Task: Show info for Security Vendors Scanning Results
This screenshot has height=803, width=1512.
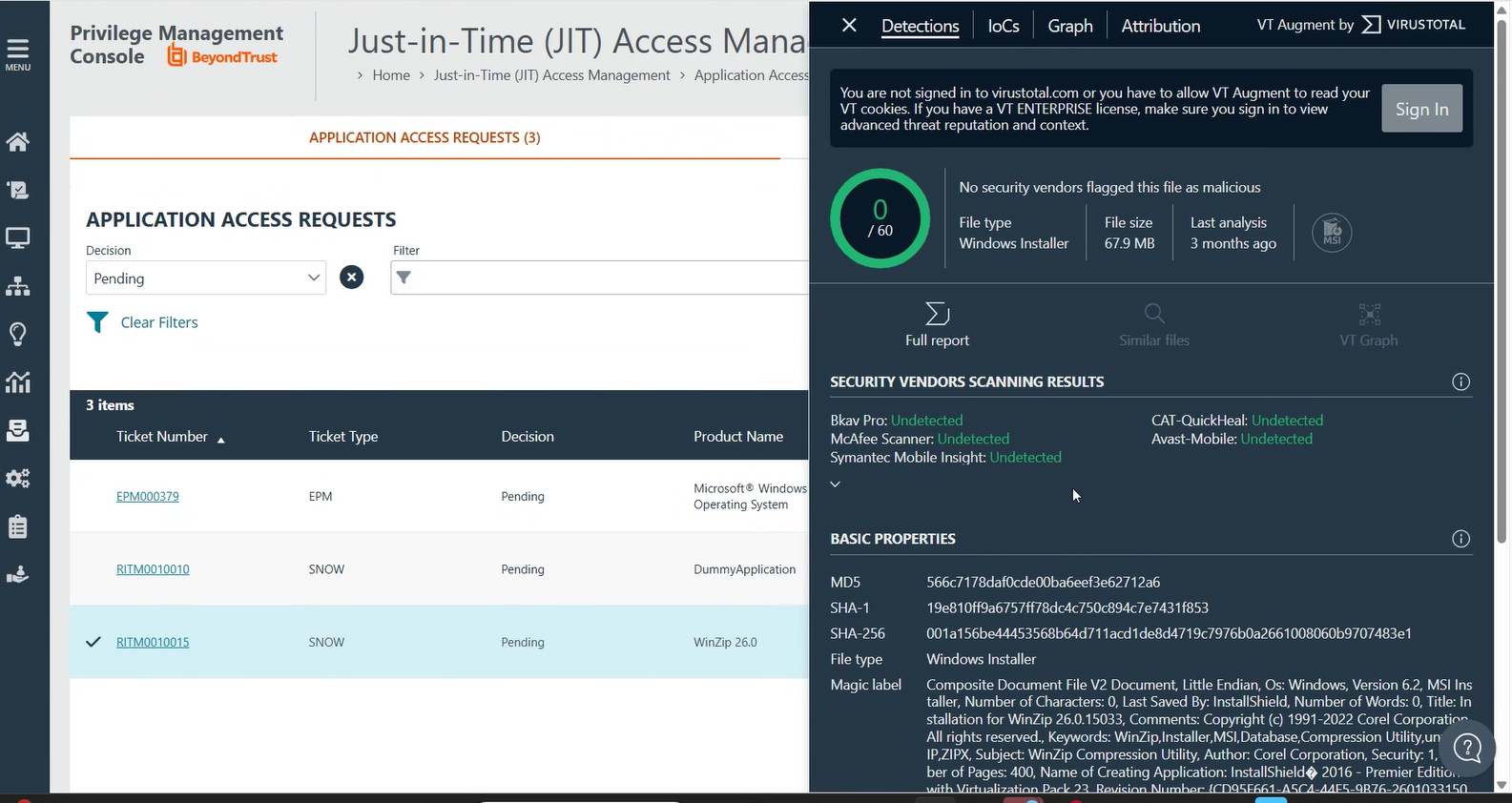Action: 1460,381
